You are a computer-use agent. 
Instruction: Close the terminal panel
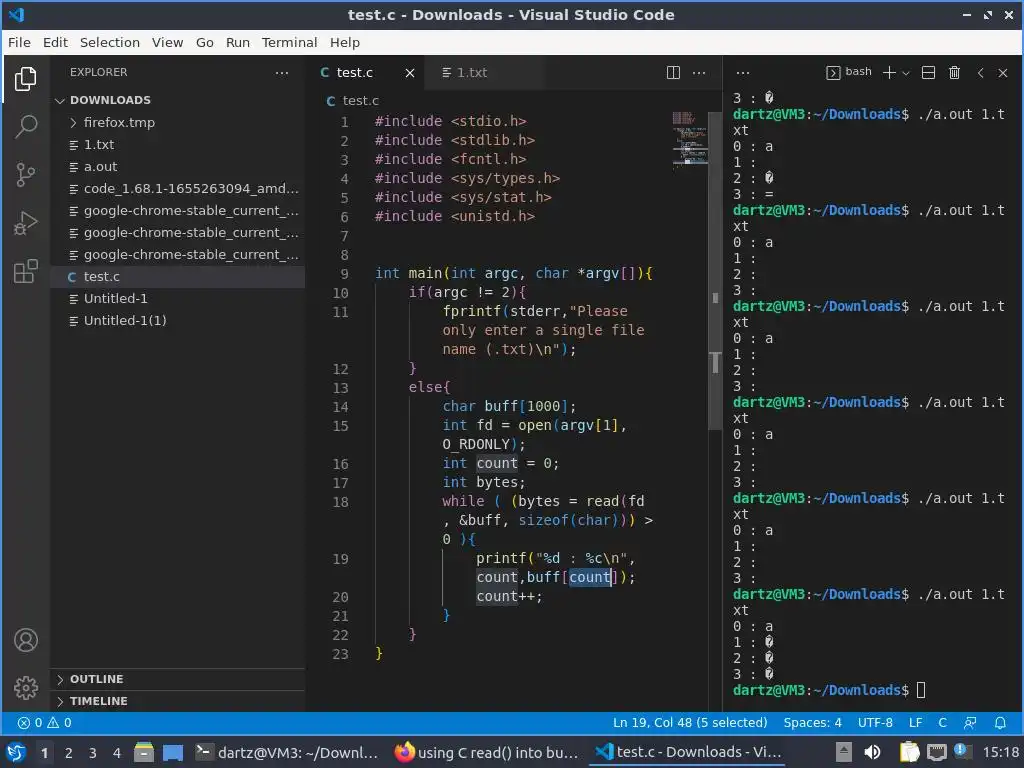pos(1003,72)
